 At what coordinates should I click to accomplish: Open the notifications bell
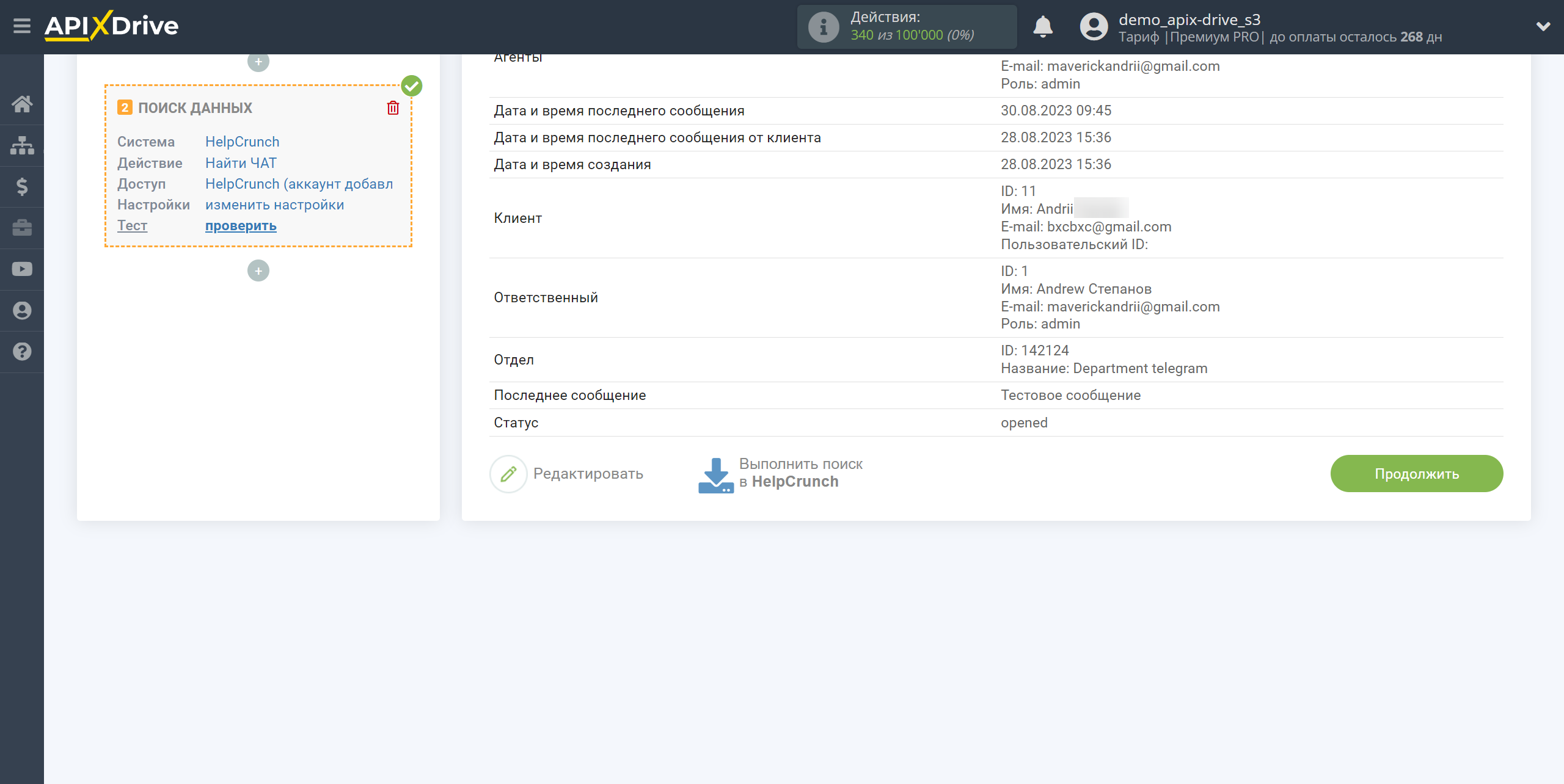click(1043, 27)
